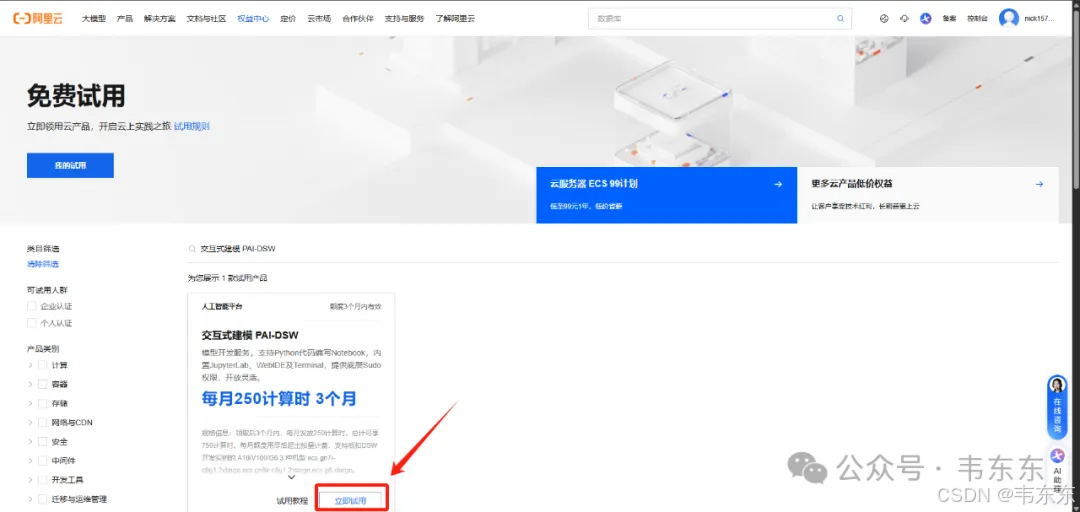Tick the 个人认证 checkbox
1080x512 pixels.
point(31,322)
